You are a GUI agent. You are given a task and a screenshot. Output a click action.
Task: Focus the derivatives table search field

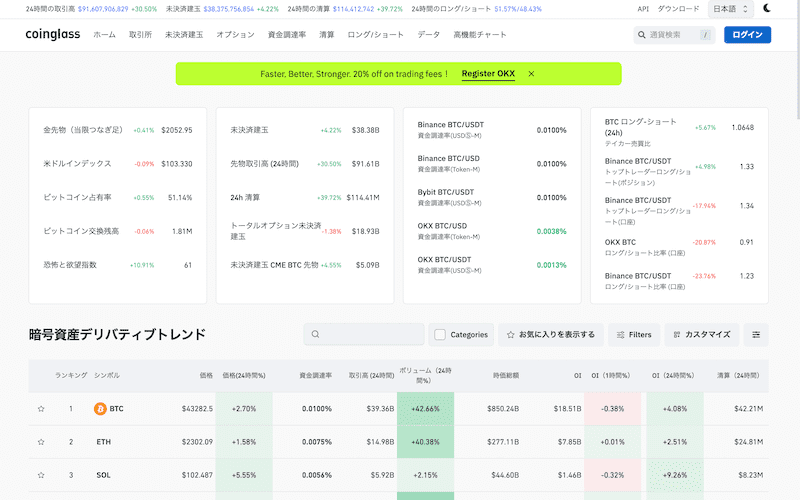tap(364, 334)
